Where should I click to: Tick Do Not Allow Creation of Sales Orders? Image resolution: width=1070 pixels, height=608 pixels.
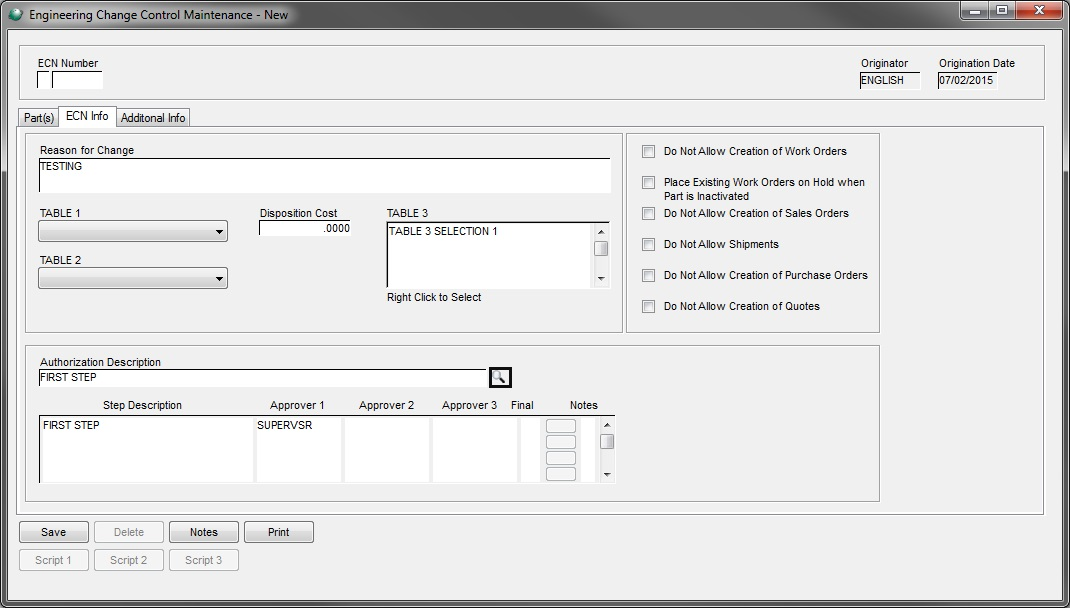(x=648, y=214)
